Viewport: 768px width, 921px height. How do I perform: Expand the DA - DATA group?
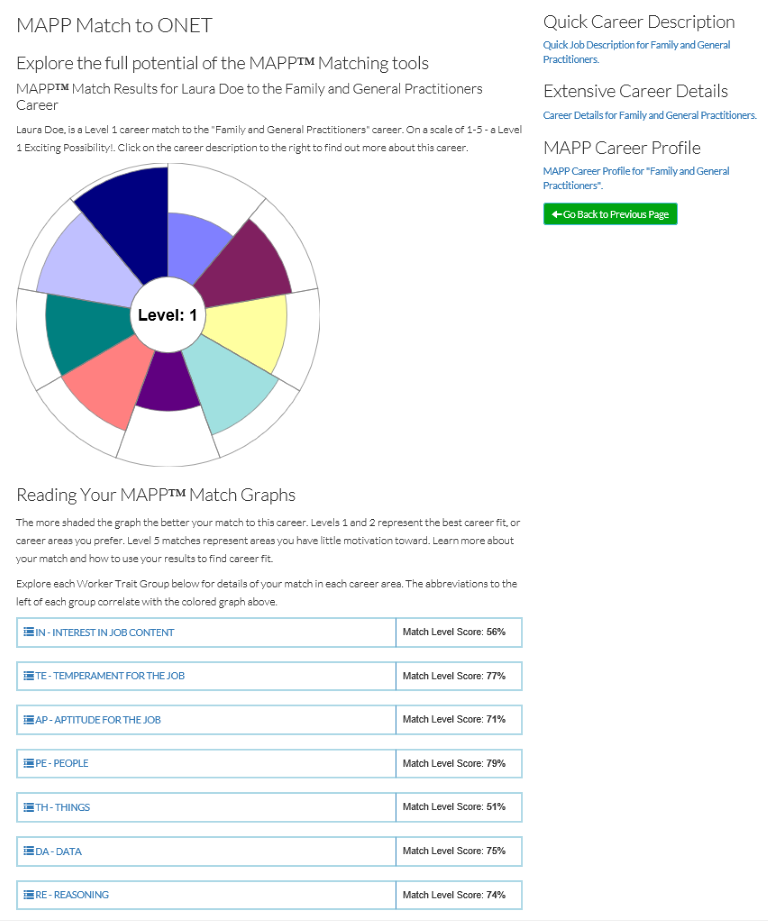click(206, 851)
